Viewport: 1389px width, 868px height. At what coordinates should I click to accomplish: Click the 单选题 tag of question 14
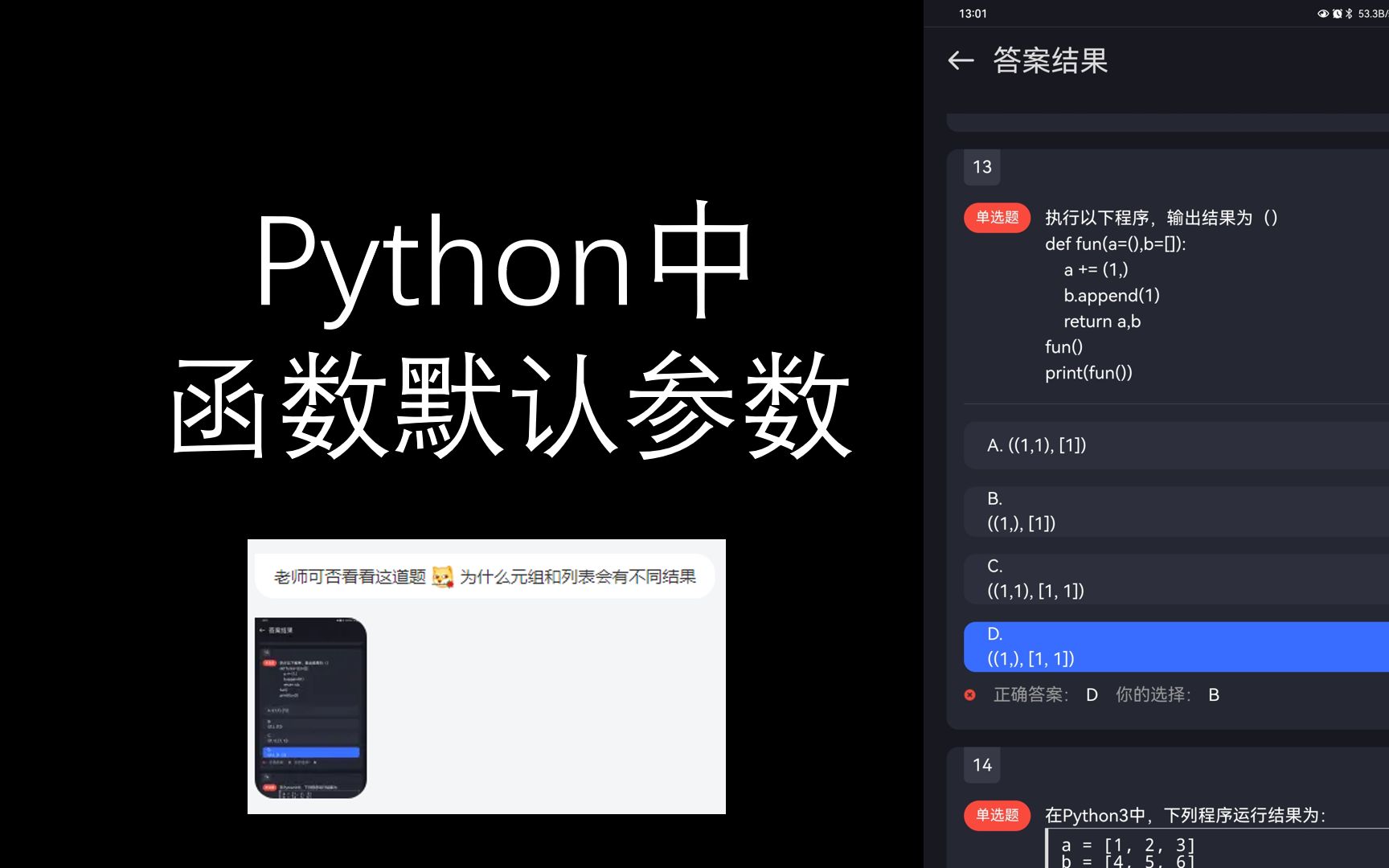pos(997,815)
